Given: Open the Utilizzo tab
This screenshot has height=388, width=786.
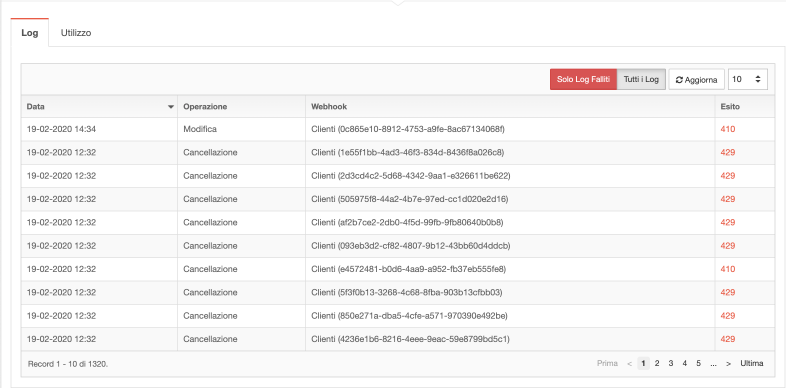Looking at the screenshot, I should coord(76,33).
